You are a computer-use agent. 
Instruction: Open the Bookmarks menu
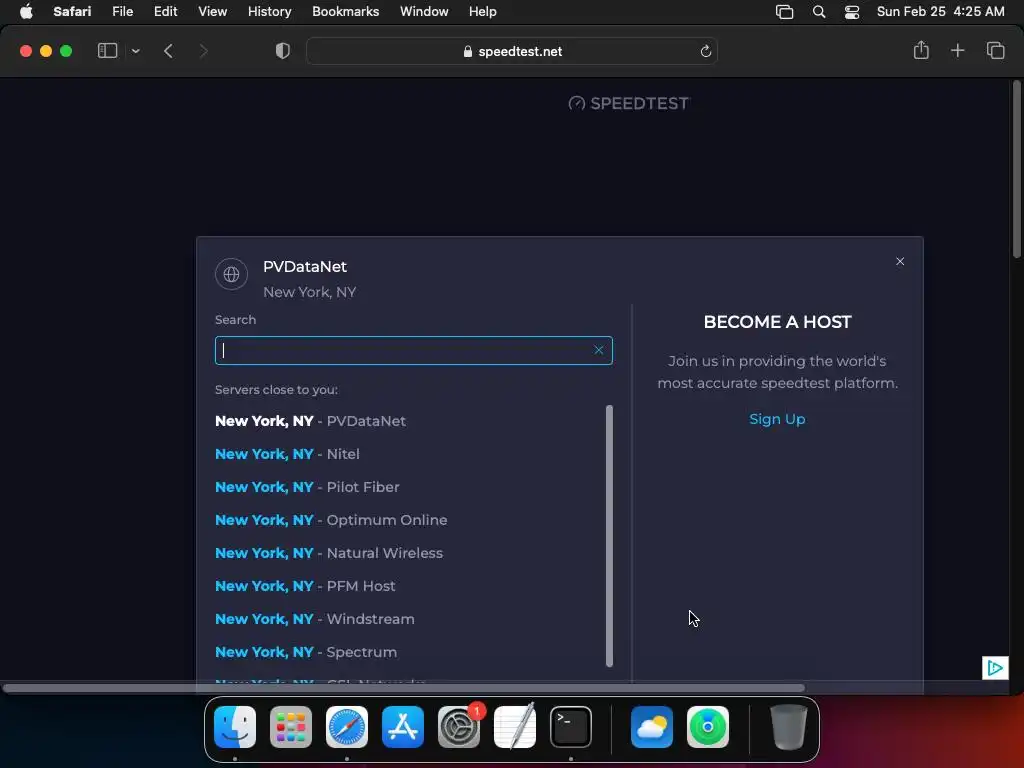(x=345, y=12)
